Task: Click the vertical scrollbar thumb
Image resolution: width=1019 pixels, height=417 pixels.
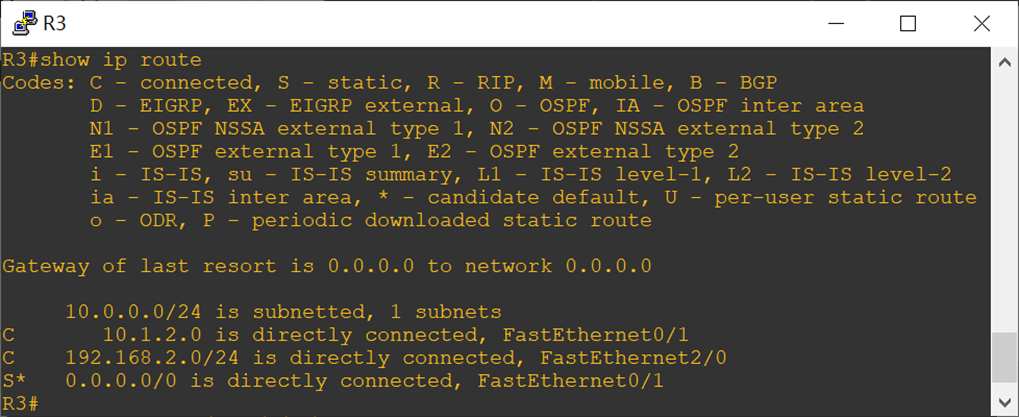Action: pyautogui.click(x=1005, y=358)
